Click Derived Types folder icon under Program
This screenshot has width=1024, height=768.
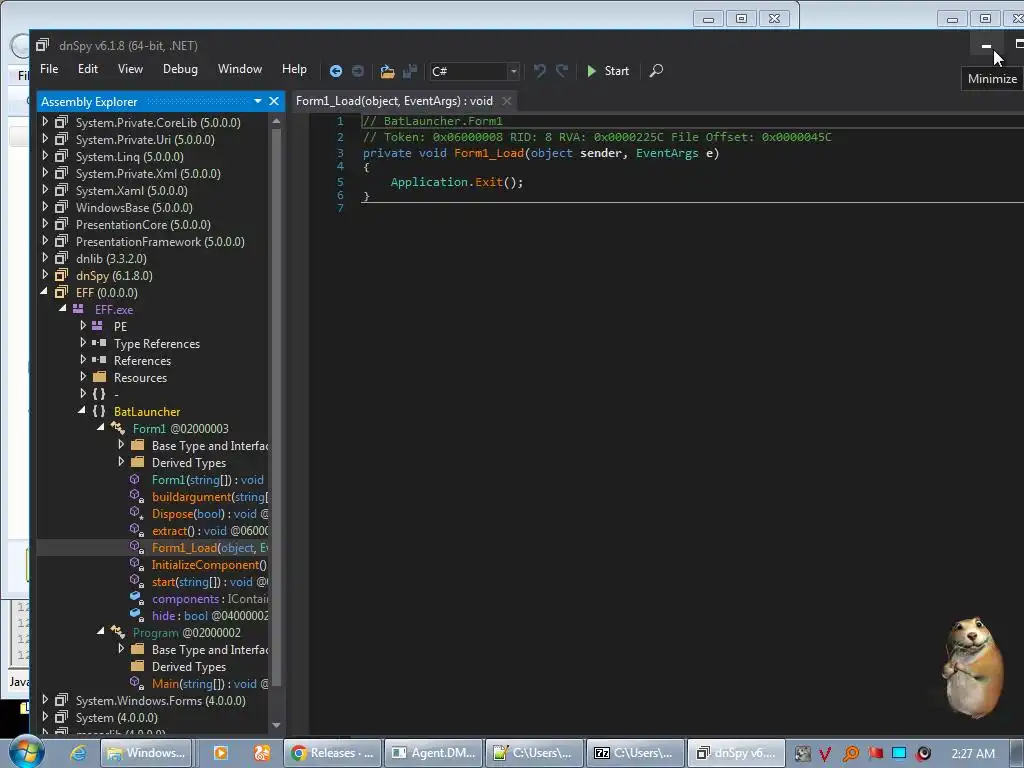click(x=137, y=666)
